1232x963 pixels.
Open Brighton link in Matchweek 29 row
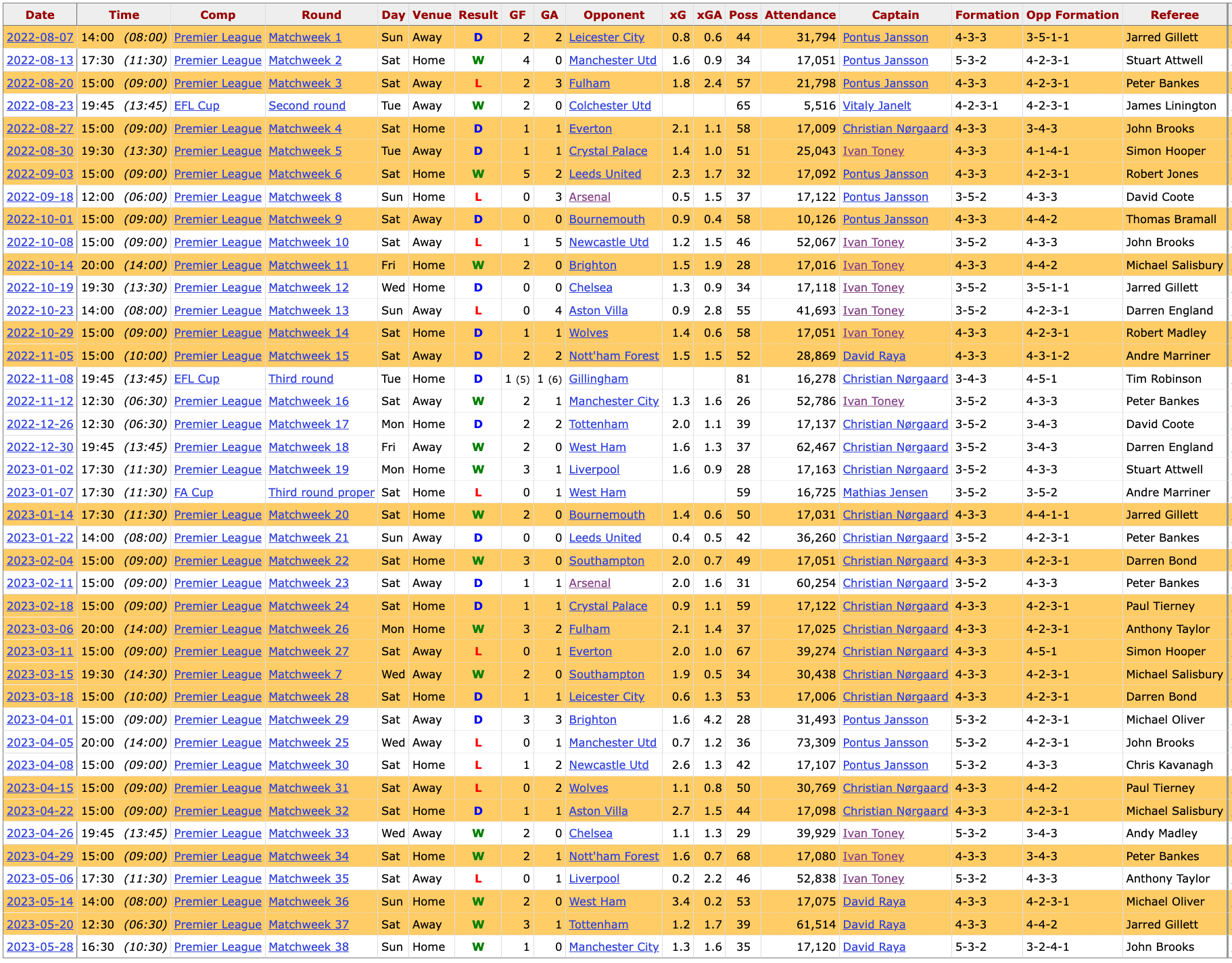[x=592, y=720]
